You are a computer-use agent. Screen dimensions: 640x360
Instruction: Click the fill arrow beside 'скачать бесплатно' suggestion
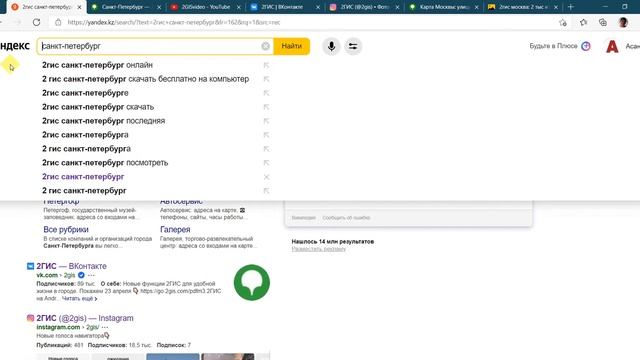(x=266, y=79)
